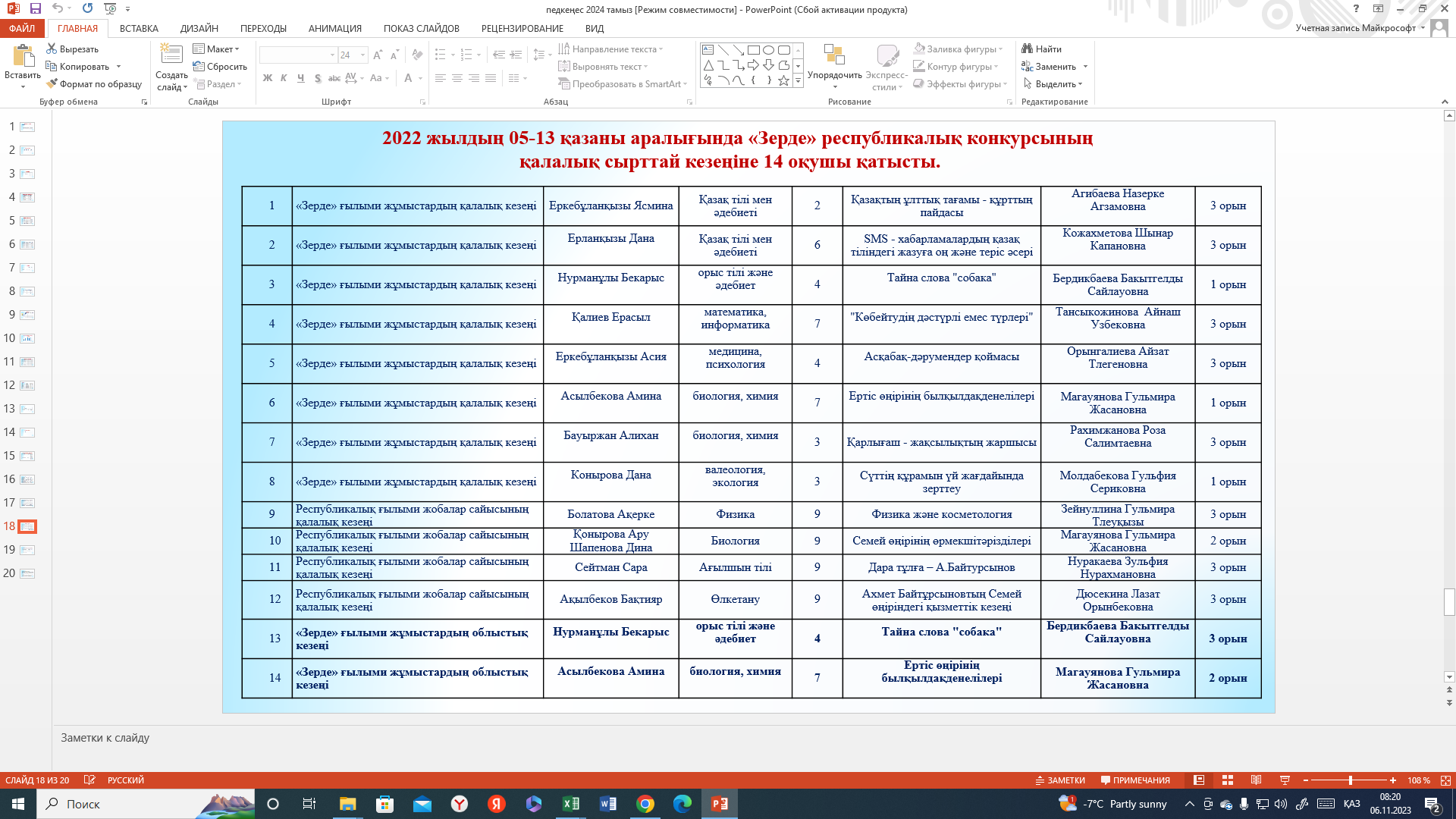Click Сбросить reset slide button

(x=220, y=67)
